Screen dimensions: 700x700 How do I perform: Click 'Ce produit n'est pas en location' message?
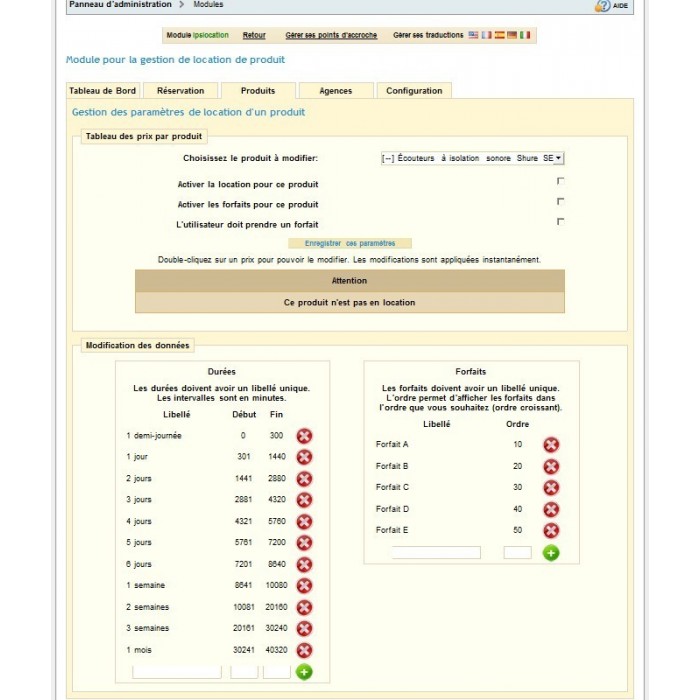pyautogui.click(x=350, y=303)
